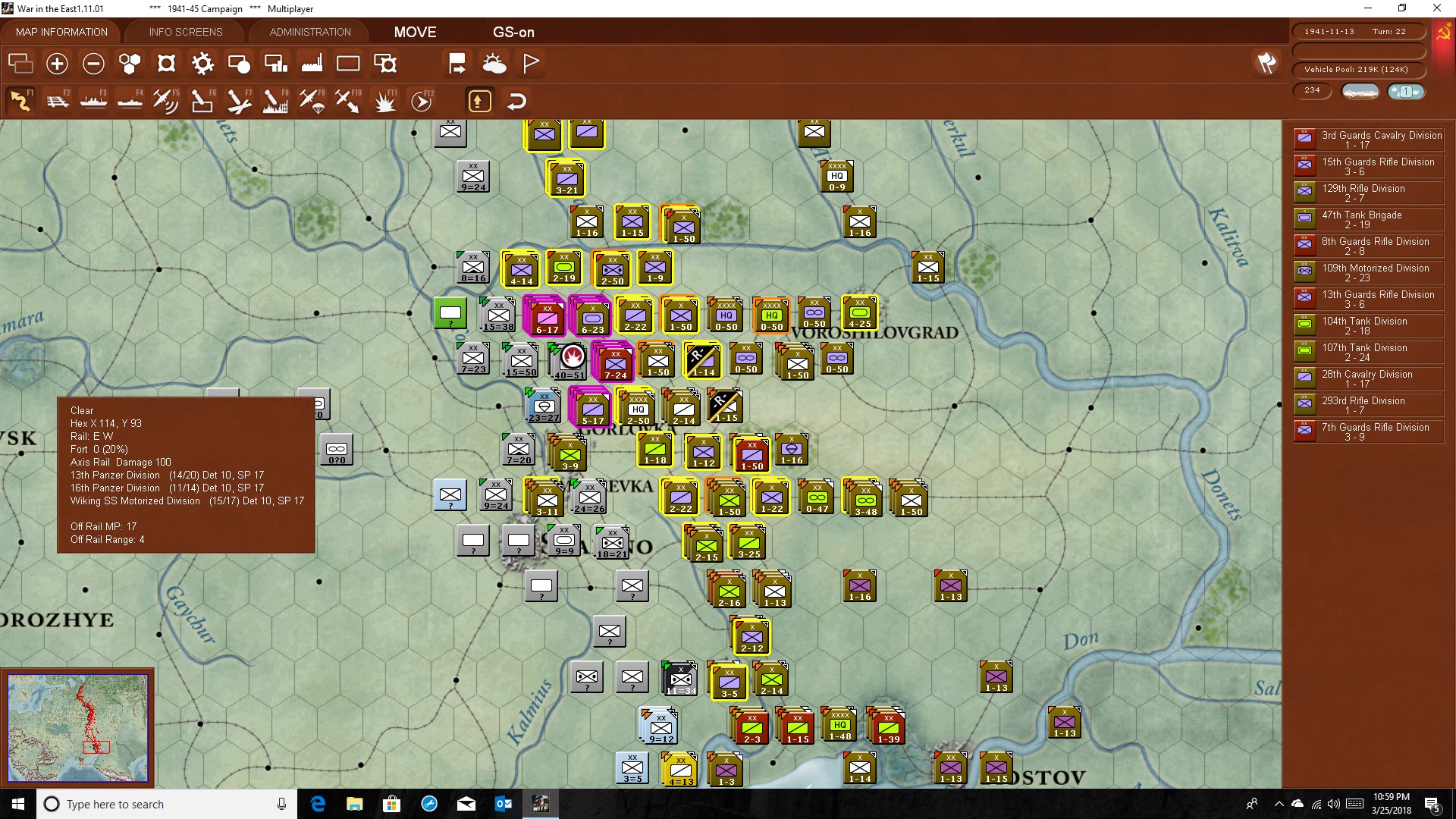The image size is (1456, 819).
Task: Click the undo move arrow icon
Action: point(516,101)
